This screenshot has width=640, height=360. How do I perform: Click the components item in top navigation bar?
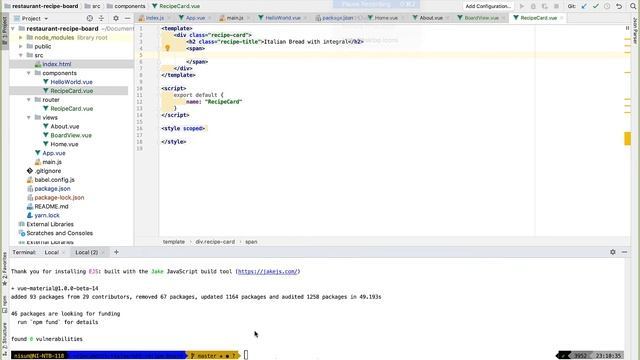point(126,6)
